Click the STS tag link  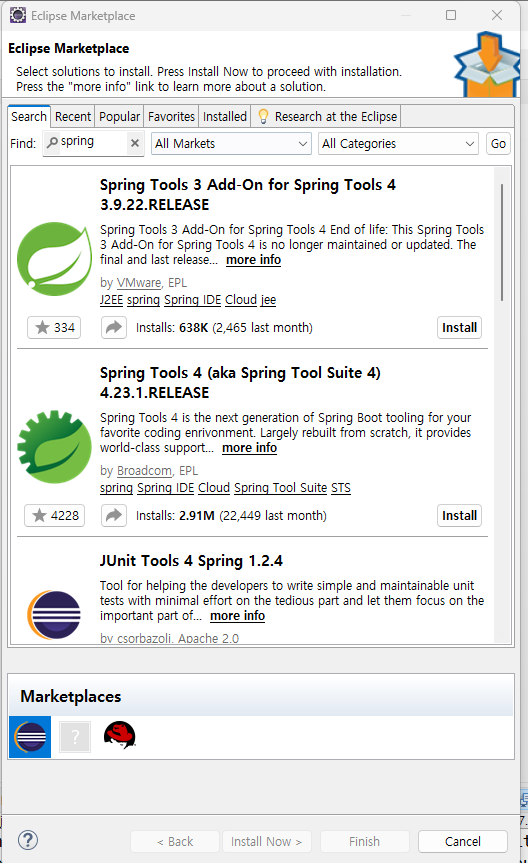pyautogui.click(x=341, y=488)
